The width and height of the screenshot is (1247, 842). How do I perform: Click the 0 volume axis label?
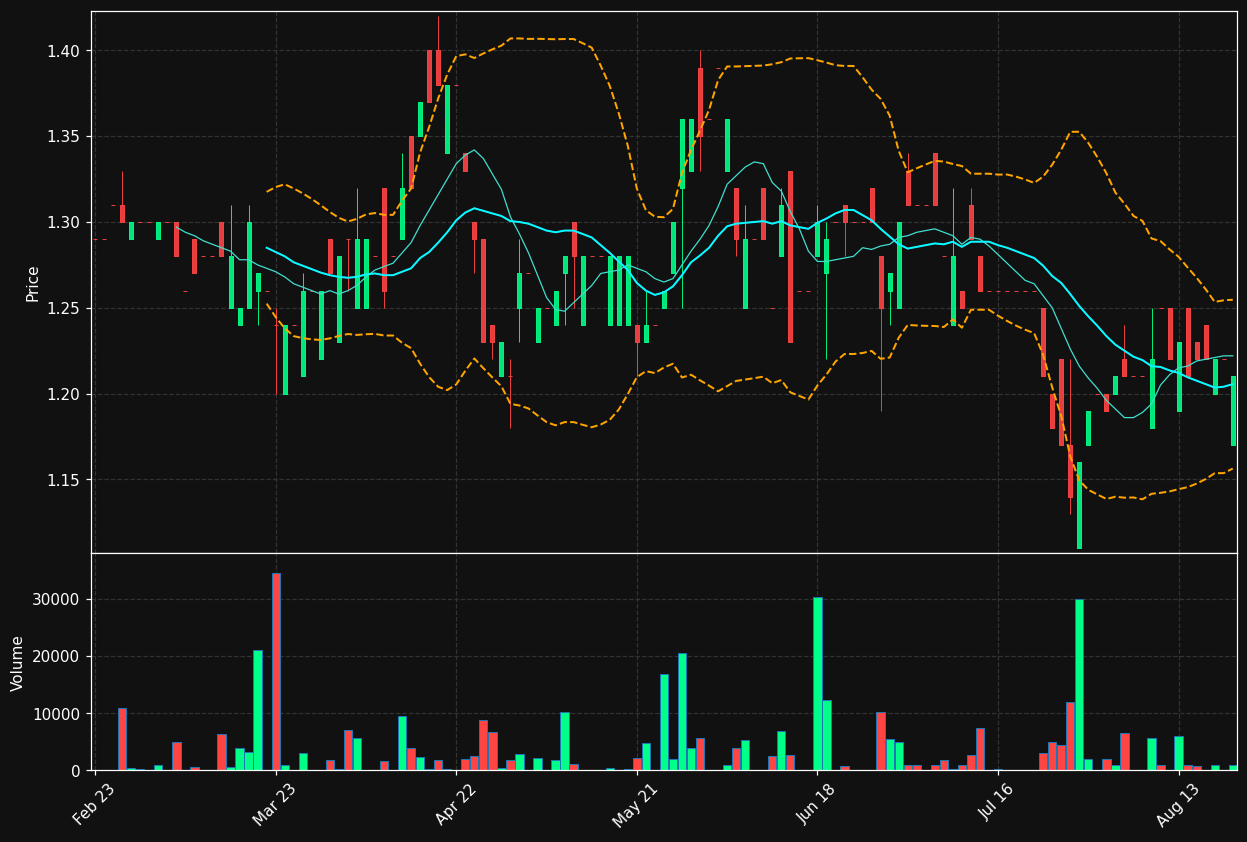point(77,771)
